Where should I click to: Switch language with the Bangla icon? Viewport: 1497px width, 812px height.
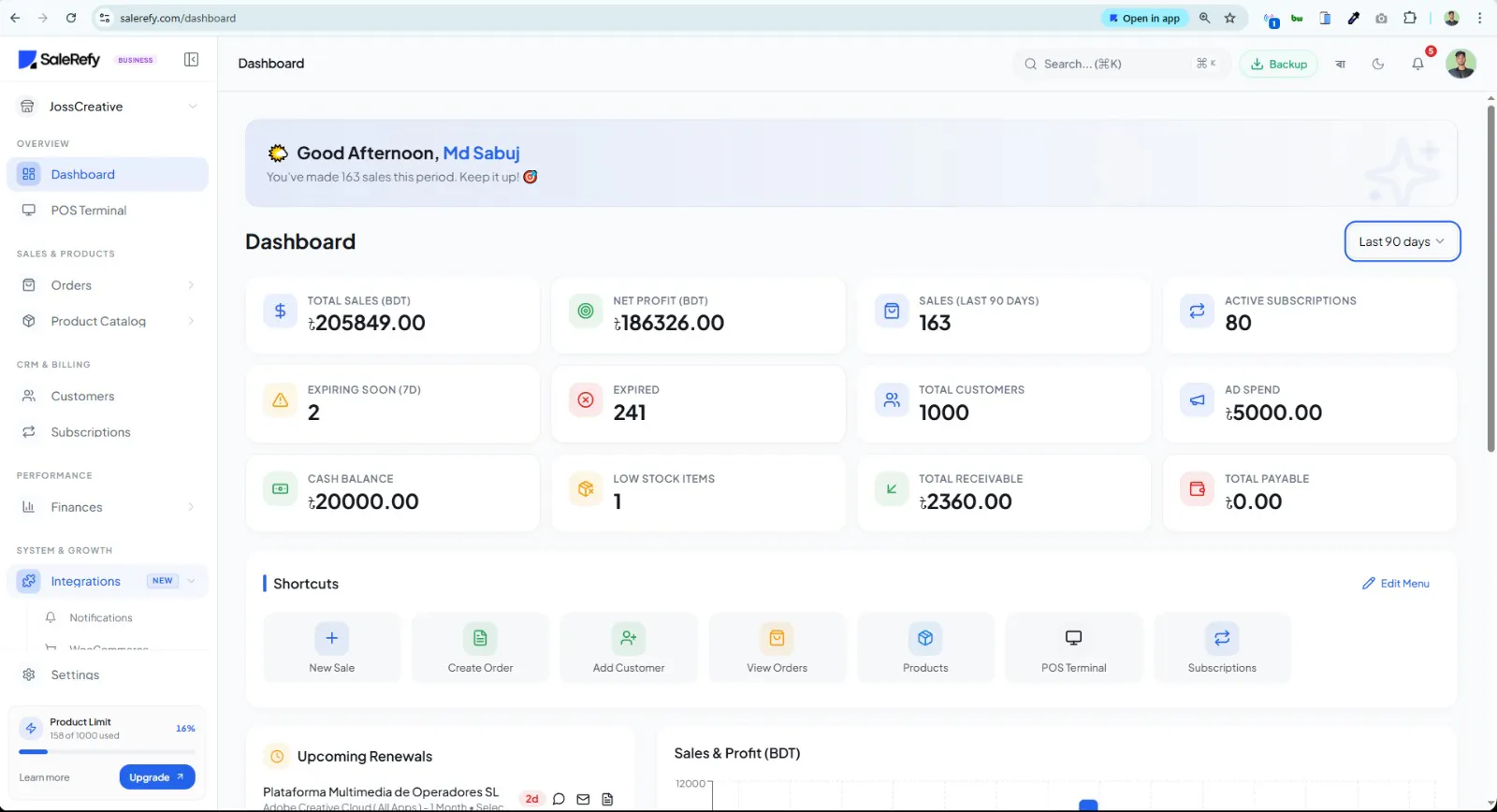click(x=1340, y=64)
